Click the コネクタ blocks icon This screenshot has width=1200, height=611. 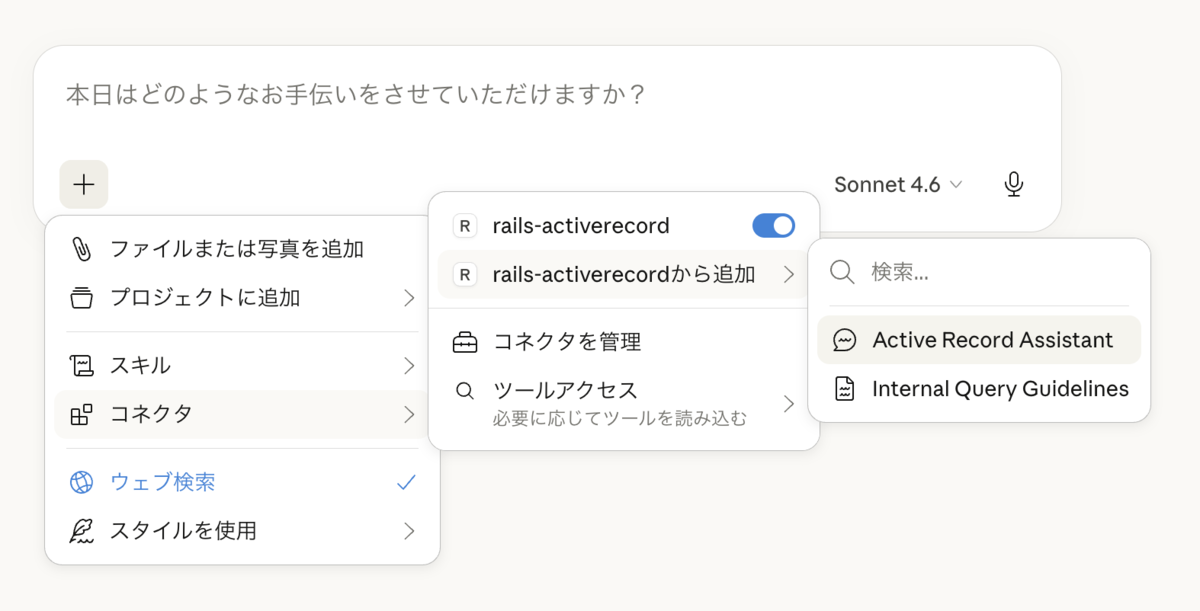81,414
